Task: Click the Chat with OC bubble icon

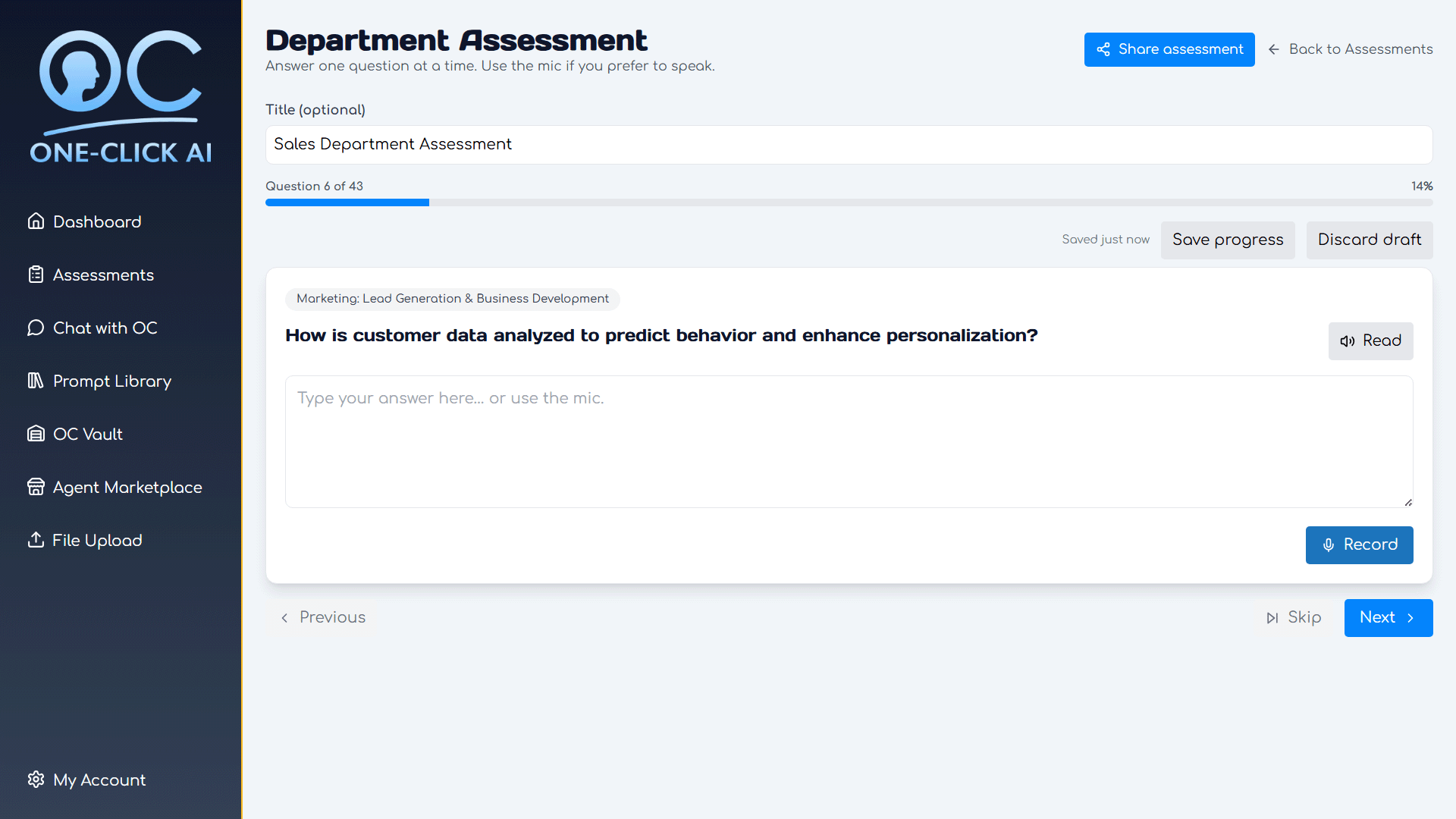Action: tap(36, 328)
